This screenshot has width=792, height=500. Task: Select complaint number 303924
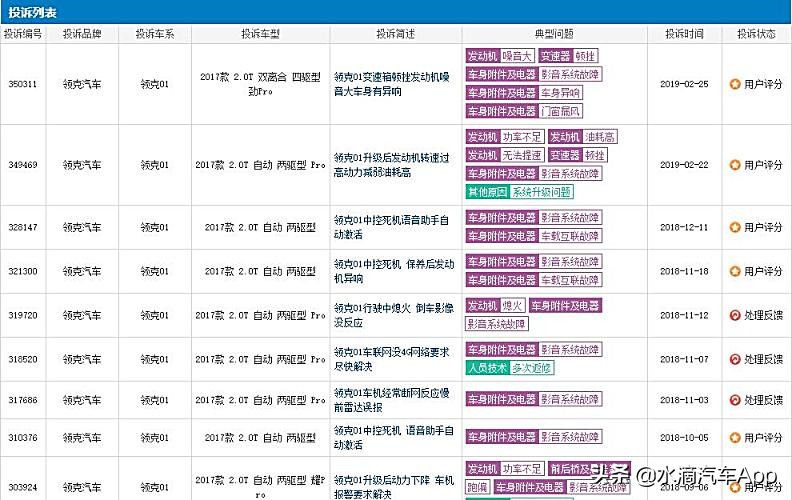(23, 487)
